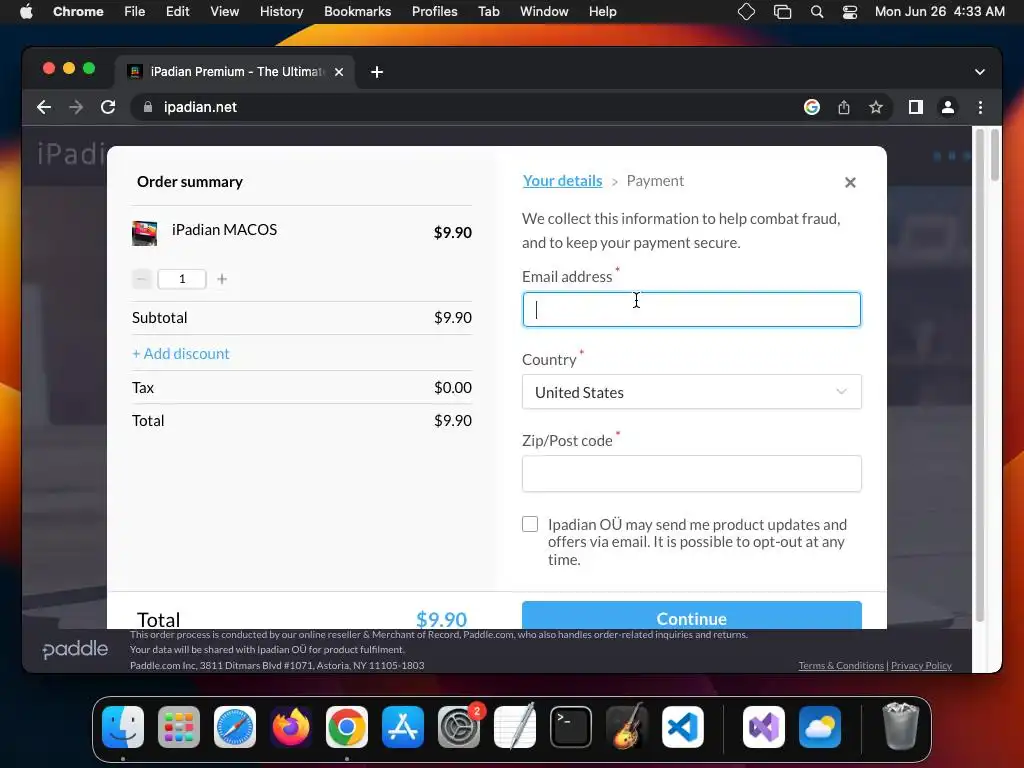Open Finder from the Dock
Viewport: 1024px width, 768px height.
click(x=123, y=727)
